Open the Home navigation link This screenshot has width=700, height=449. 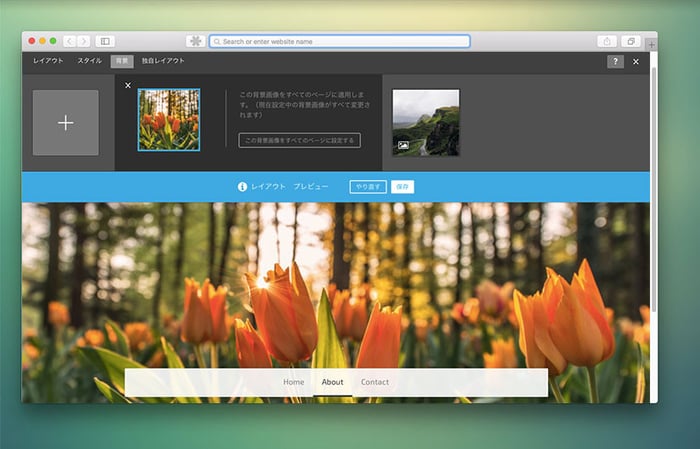coord(293,382)
